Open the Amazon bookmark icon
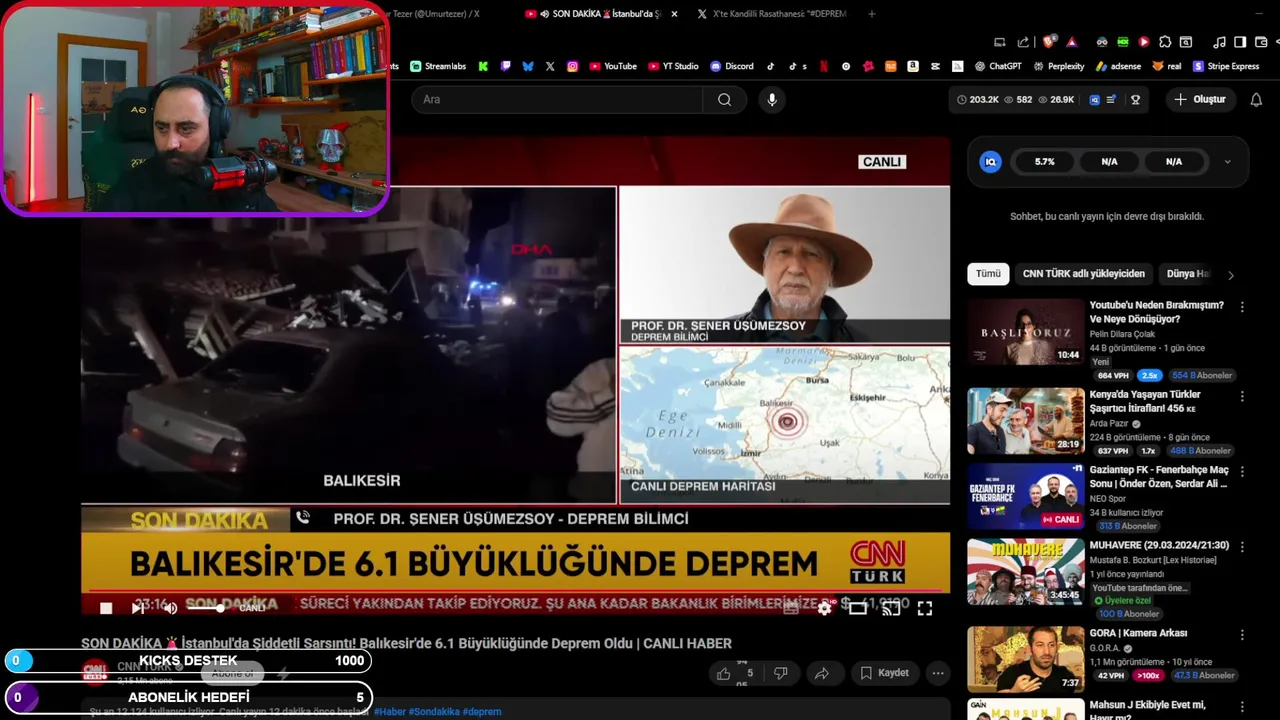The width and height of the screenshot is (1280, 720). pos(913,66)
